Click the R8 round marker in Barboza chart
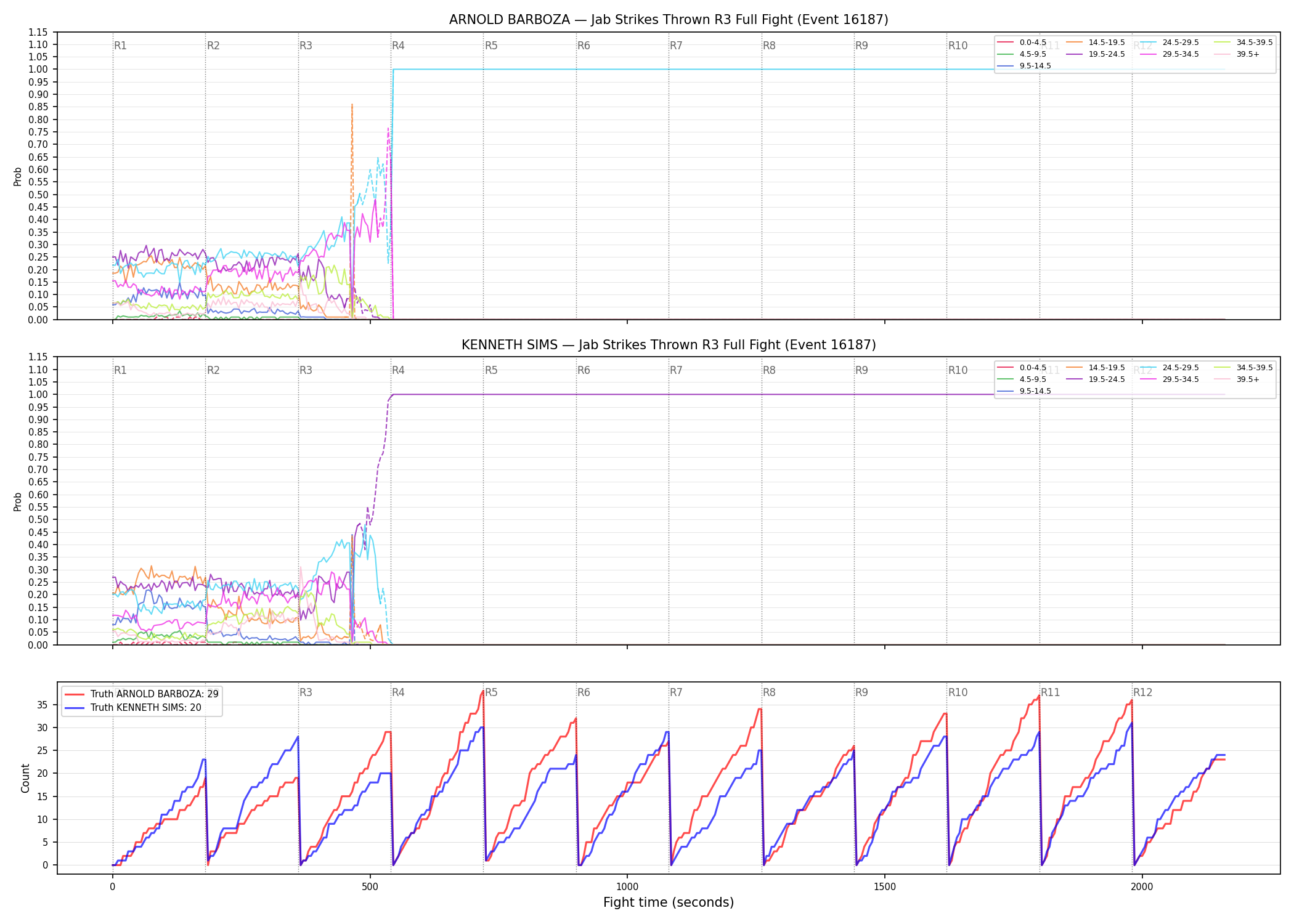This screenshot has height=924, width=1294. coord(769,46)
